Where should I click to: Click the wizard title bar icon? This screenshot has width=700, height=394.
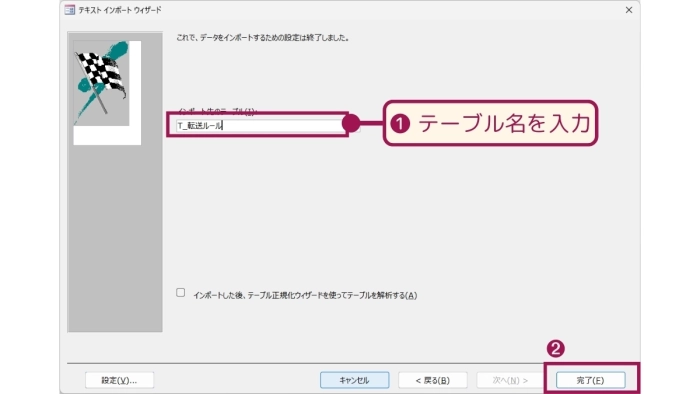pos(70,10)
